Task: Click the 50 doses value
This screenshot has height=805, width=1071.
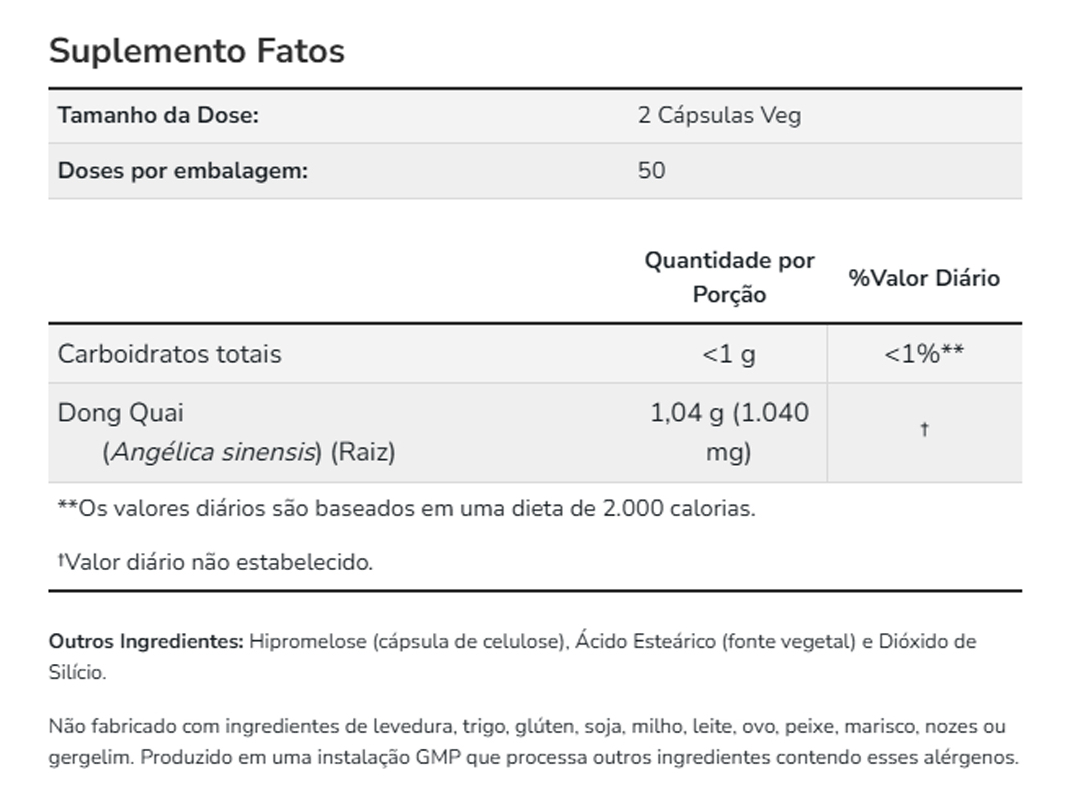Action: pos(651,170)
